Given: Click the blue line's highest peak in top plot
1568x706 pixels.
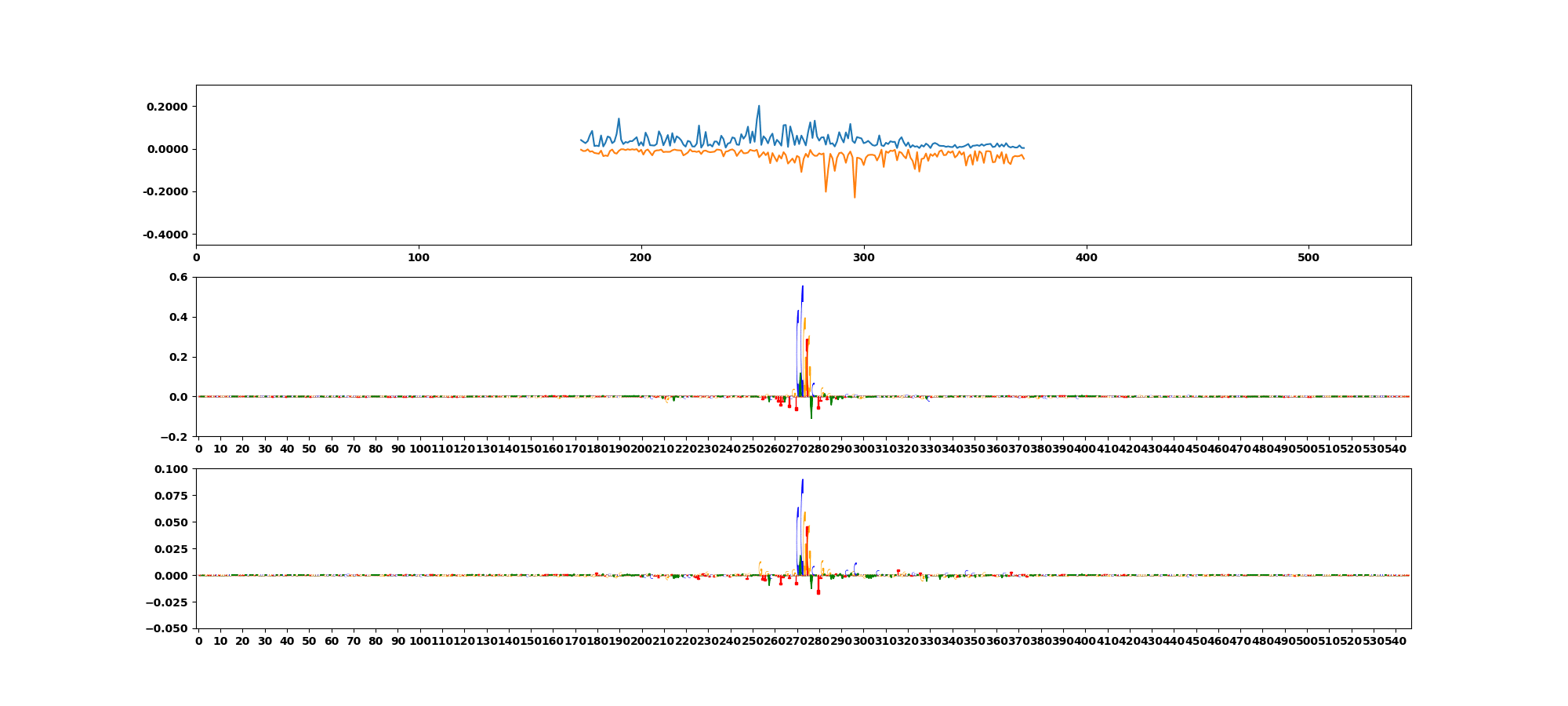Looking at the screenshot, I should click(x=758, y=106).
